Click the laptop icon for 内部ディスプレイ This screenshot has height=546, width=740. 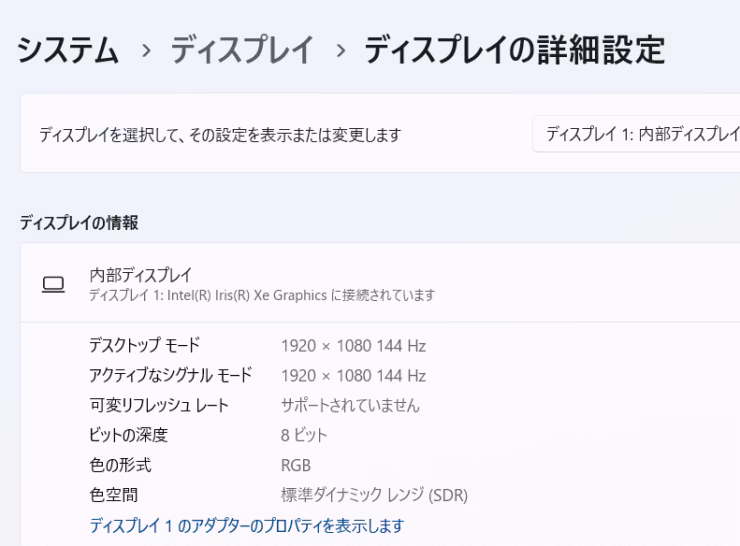point(53,285)
